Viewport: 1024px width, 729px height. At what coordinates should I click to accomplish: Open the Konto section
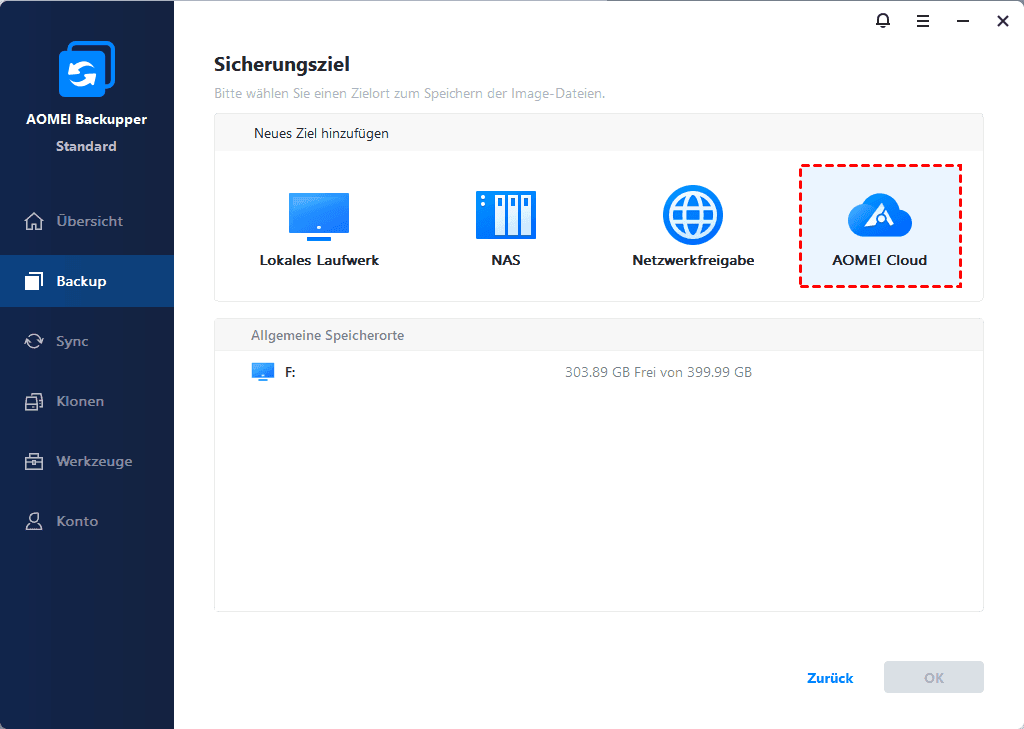87,521
